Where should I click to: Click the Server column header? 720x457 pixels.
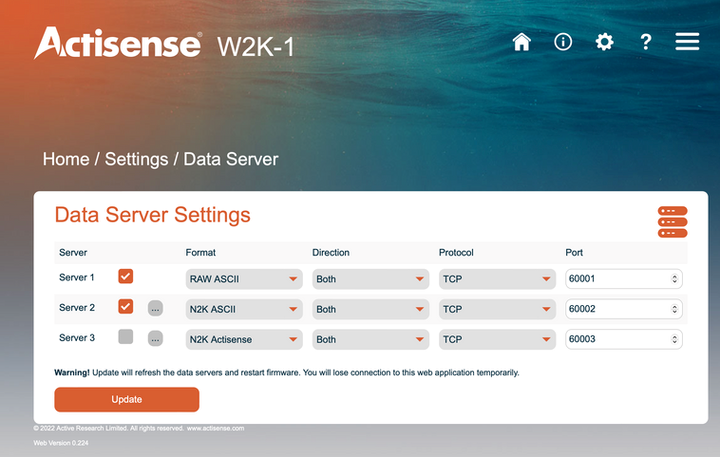click(x=73, y=253)
